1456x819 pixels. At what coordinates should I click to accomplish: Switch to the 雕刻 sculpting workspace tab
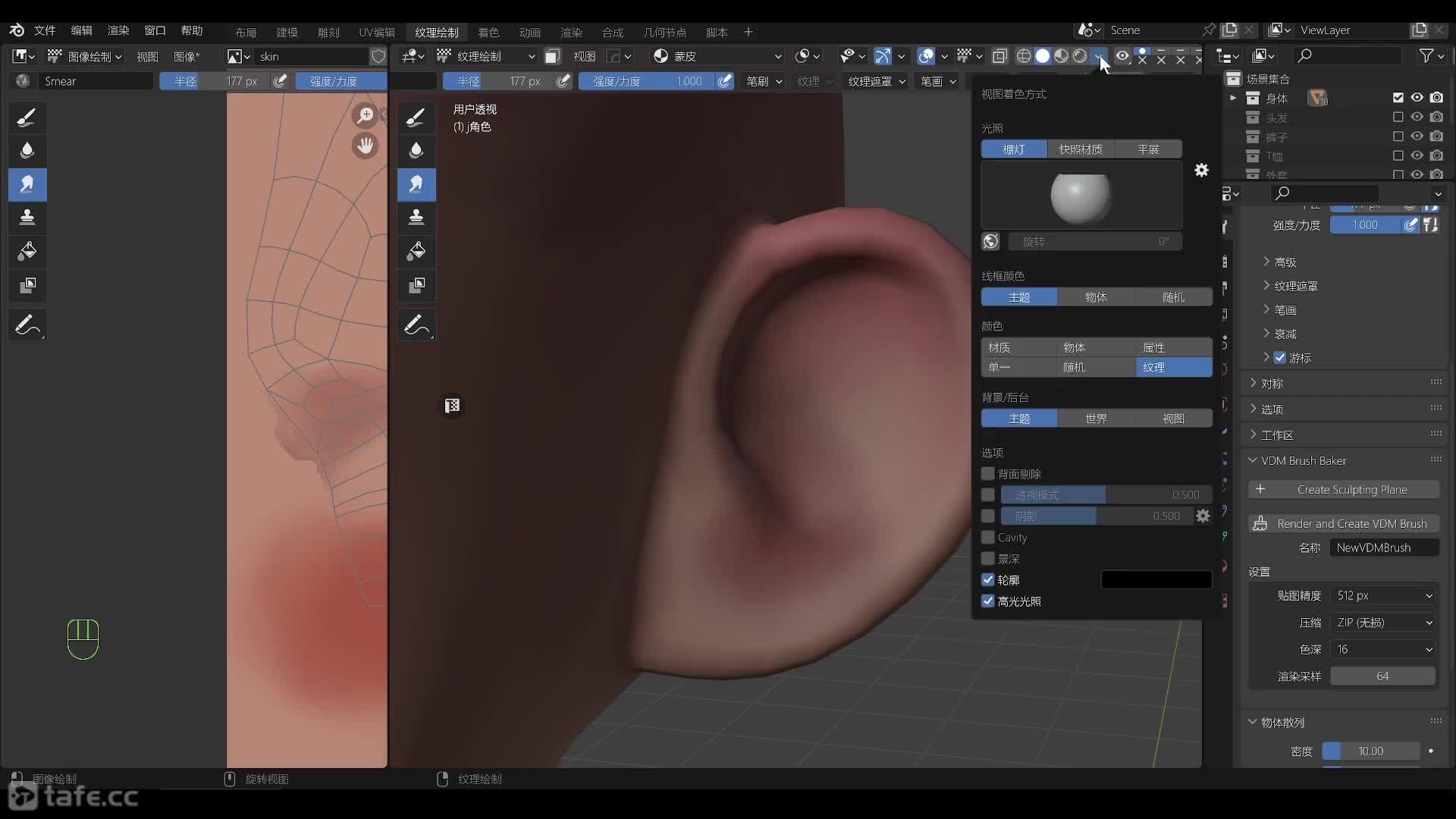328,32
